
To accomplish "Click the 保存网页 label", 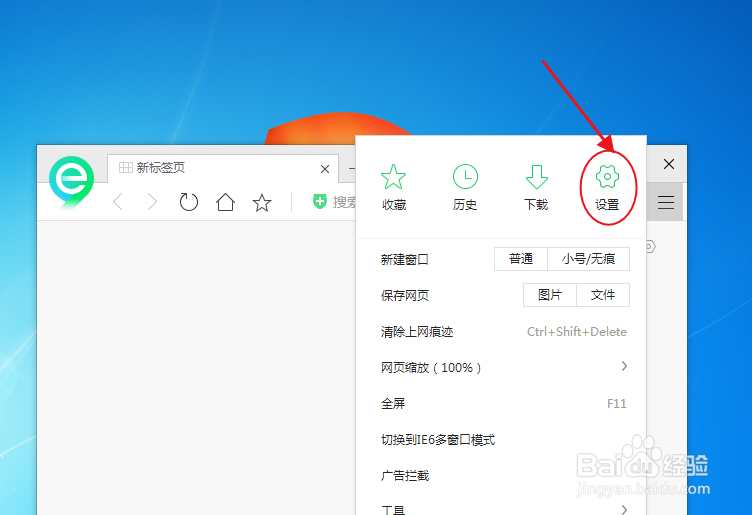I will (x=404, y=295).
